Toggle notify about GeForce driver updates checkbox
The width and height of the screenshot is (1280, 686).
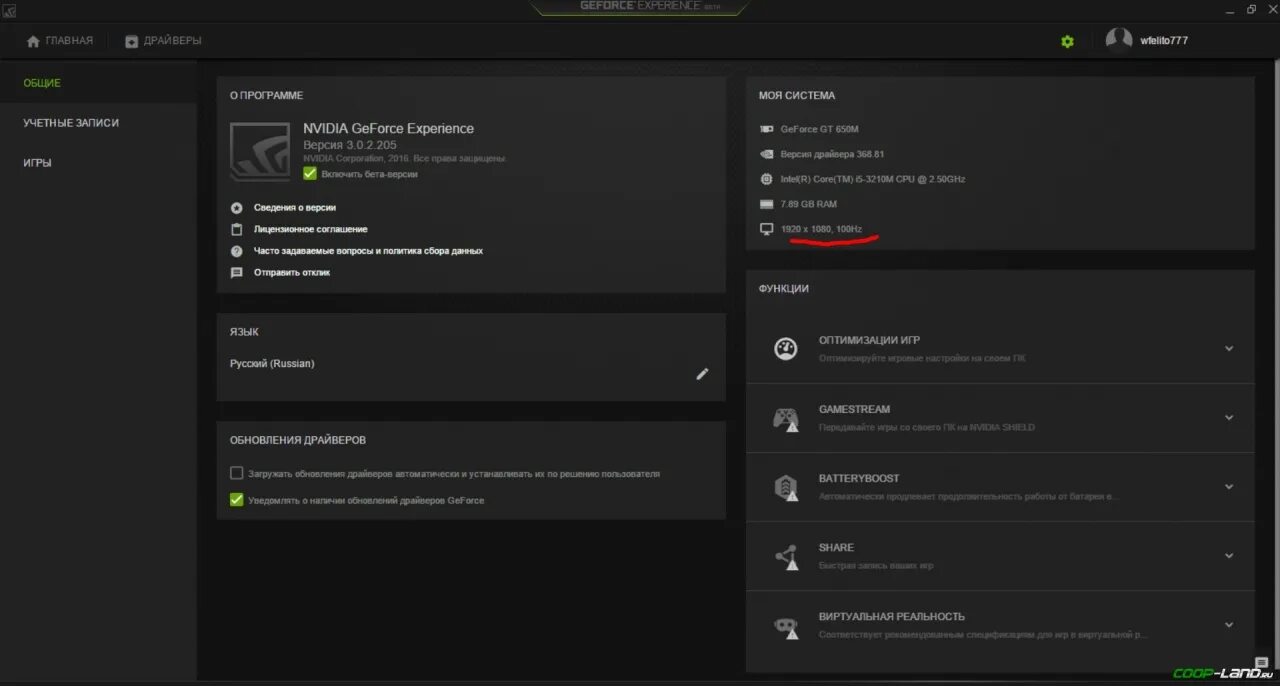237,500
